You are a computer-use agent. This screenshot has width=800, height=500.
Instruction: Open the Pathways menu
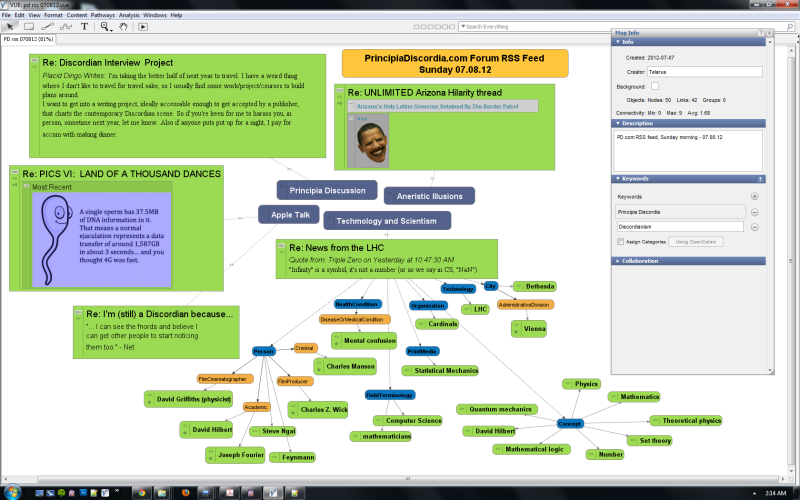click(103, 15)
